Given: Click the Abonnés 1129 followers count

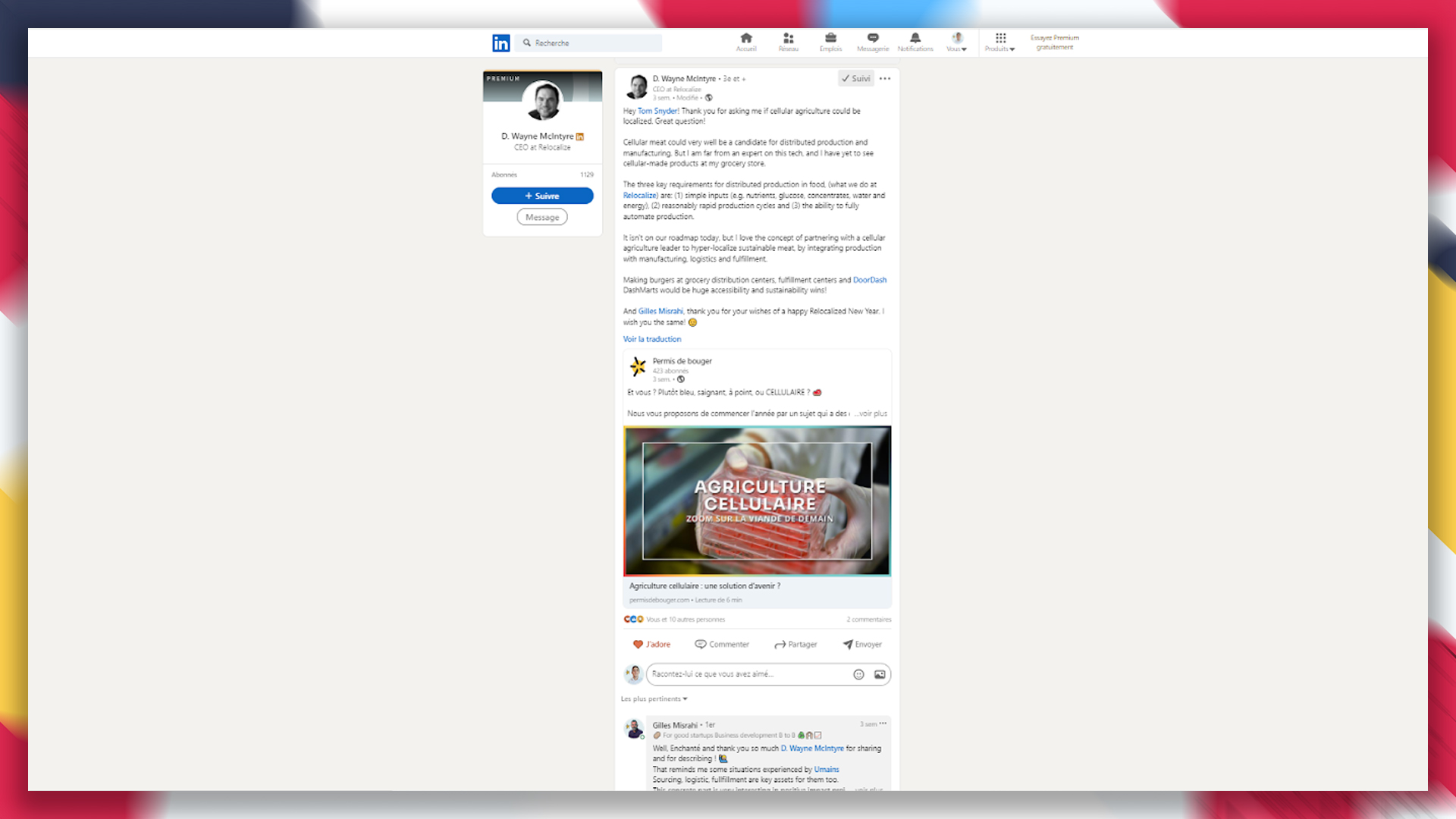Looking at the screenshot, I should pos(542,175).
